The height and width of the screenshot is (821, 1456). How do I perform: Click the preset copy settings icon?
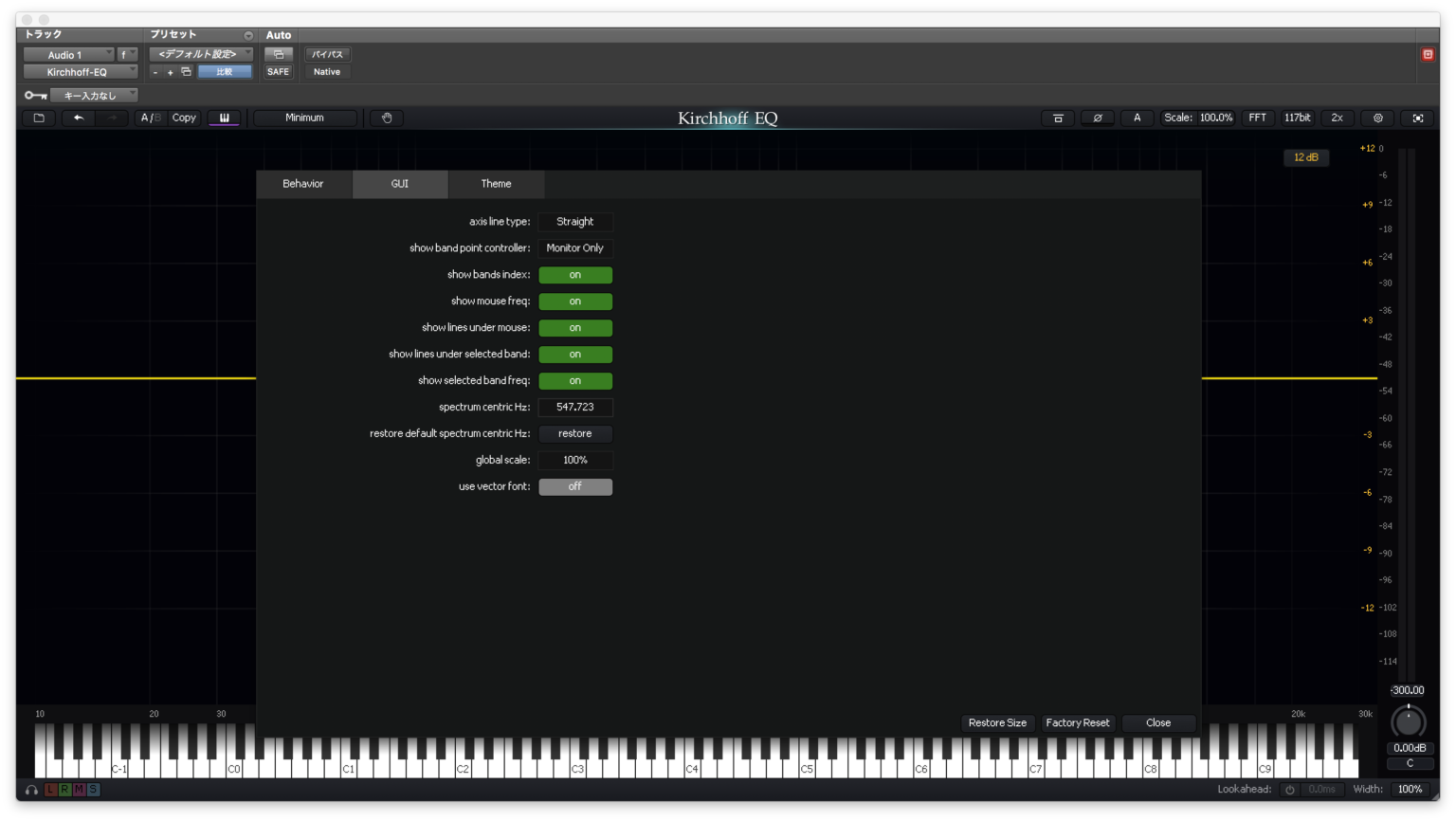186,71
